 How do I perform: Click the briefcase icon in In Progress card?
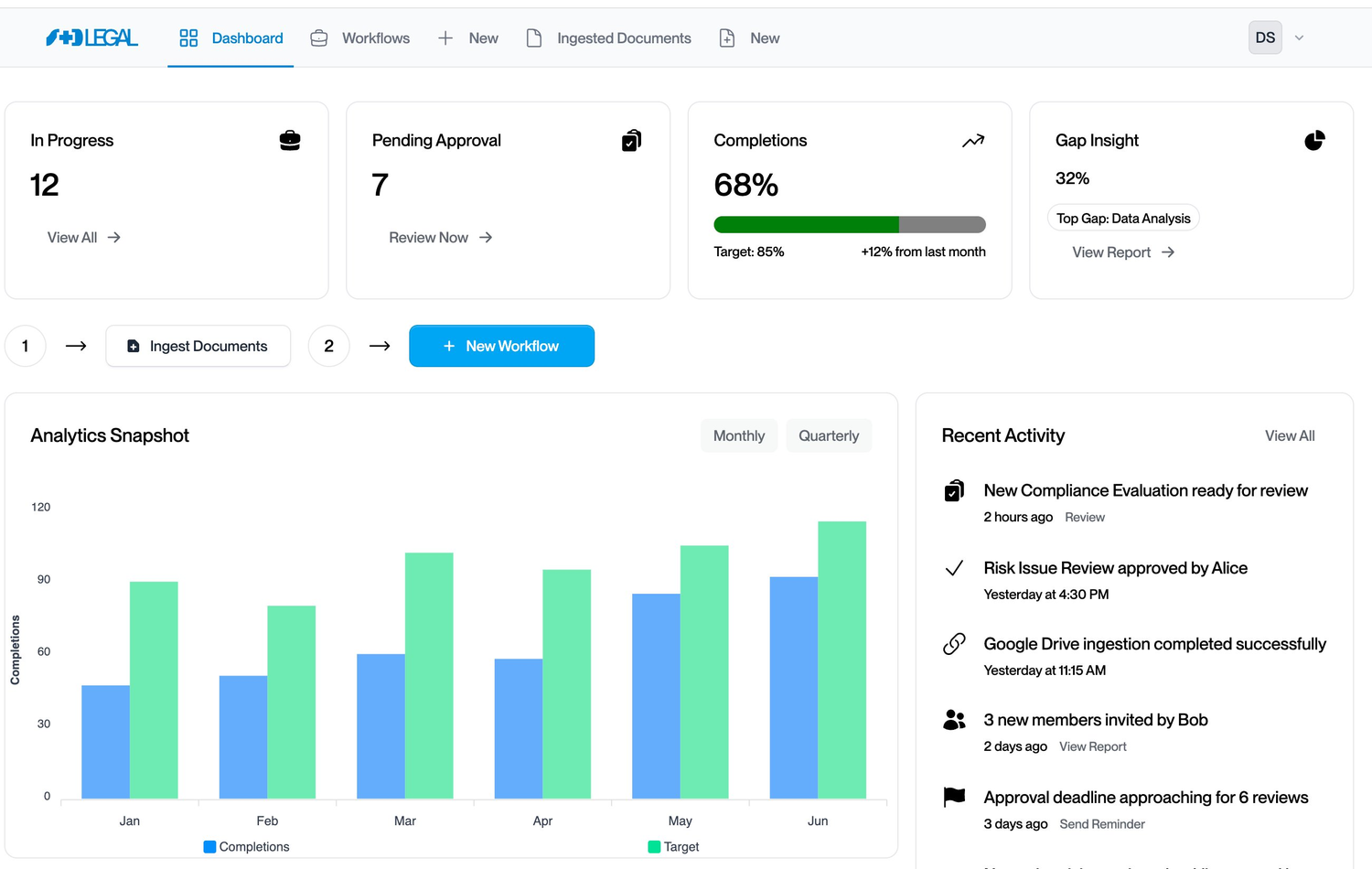[x=290, y=140]
